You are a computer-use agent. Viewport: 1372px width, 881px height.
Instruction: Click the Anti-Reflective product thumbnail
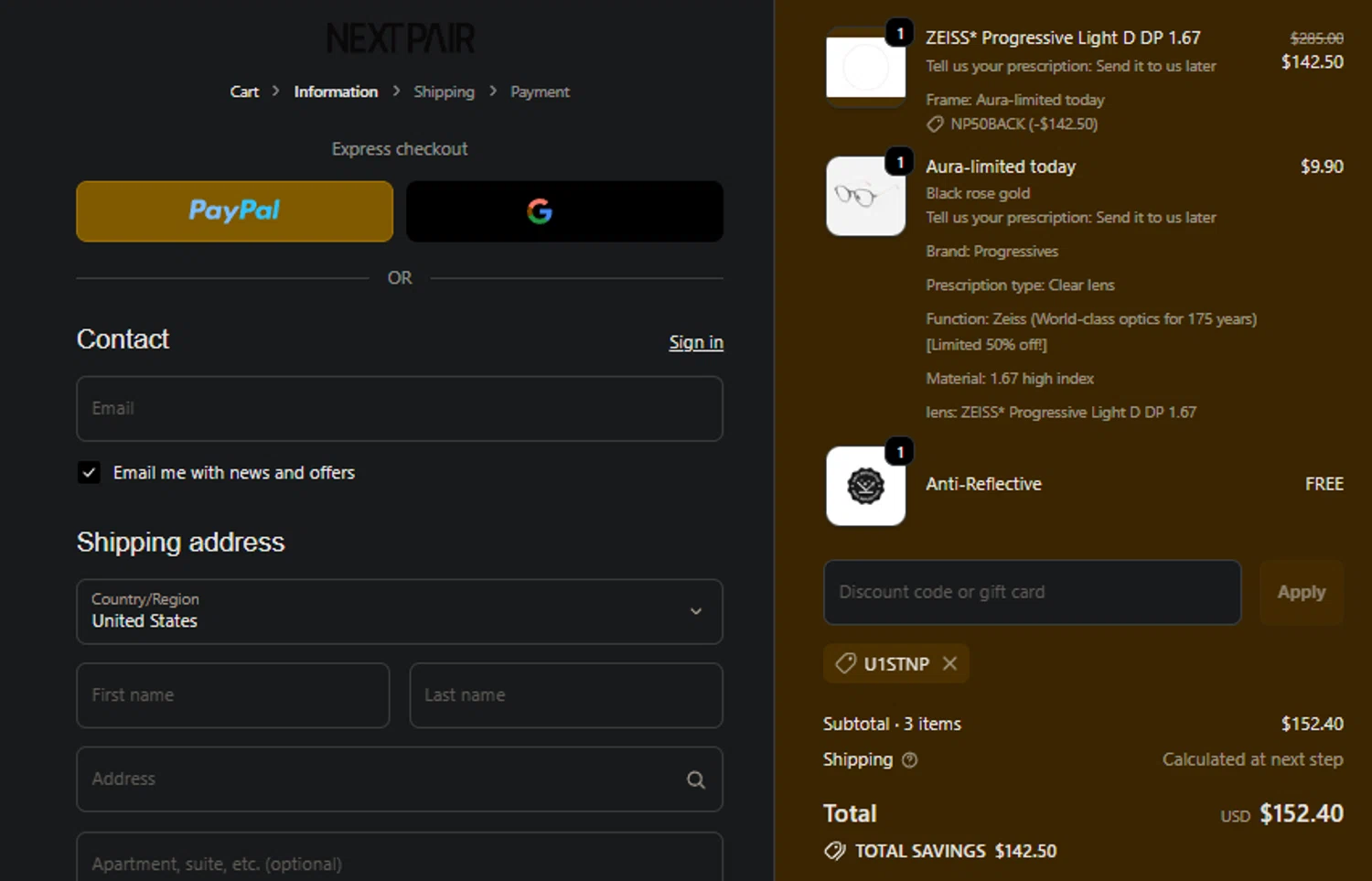click(865, 486)
